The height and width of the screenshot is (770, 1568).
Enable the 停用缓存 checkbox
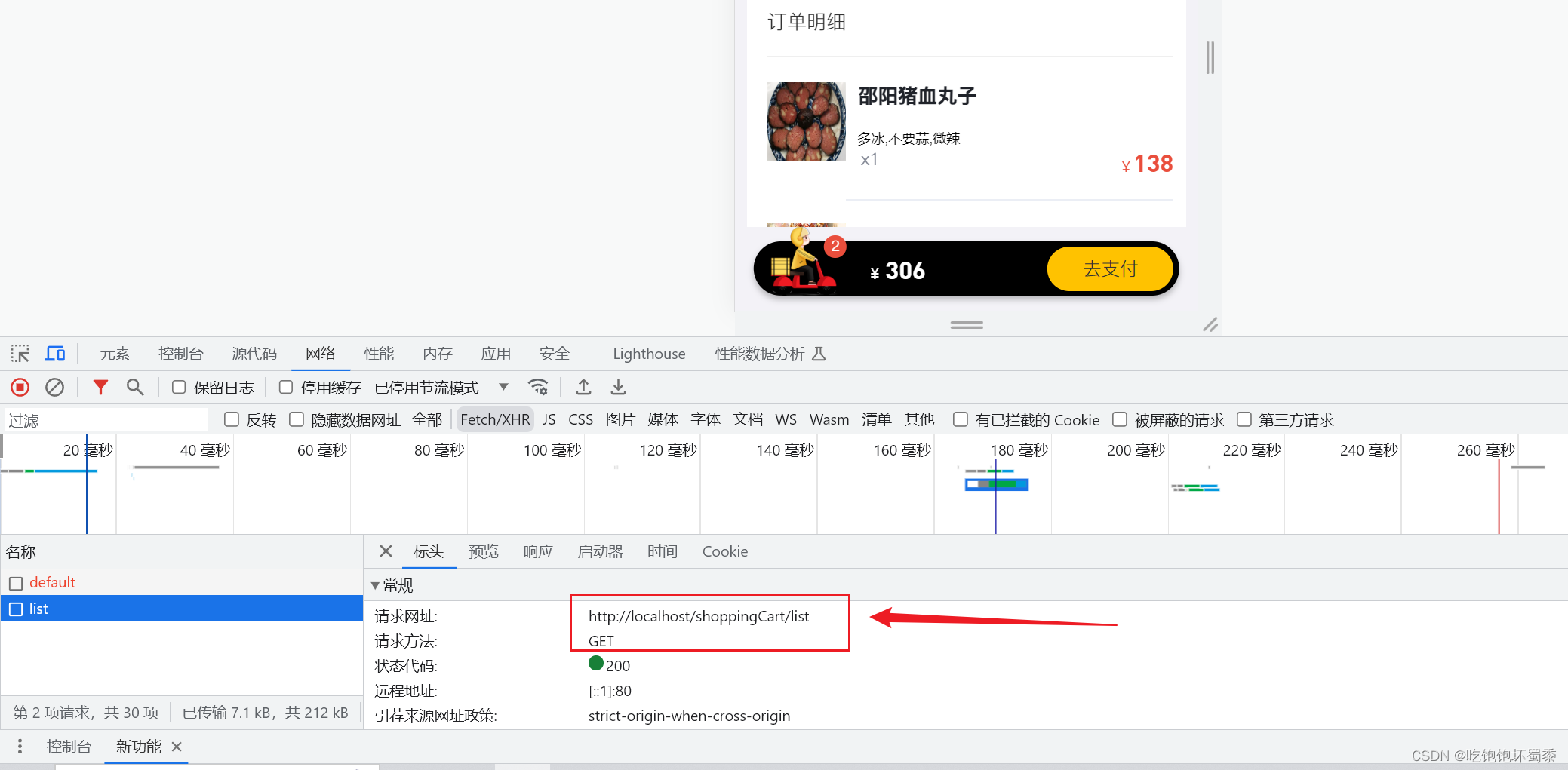[285, 387]
